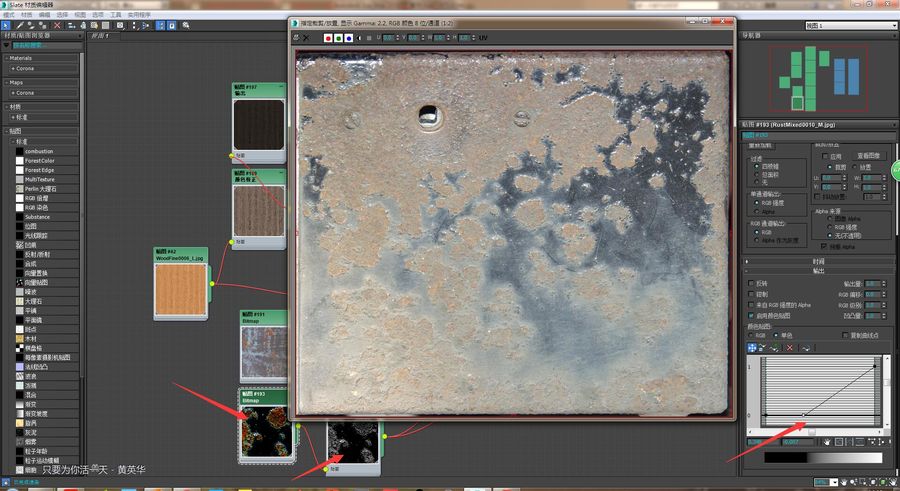Image resolution: width=900 pixels, height=491 pixels.
Task: Click Reset Curves icon in curve toolbar
Action: pyautogui.click(x=806, y=347)
